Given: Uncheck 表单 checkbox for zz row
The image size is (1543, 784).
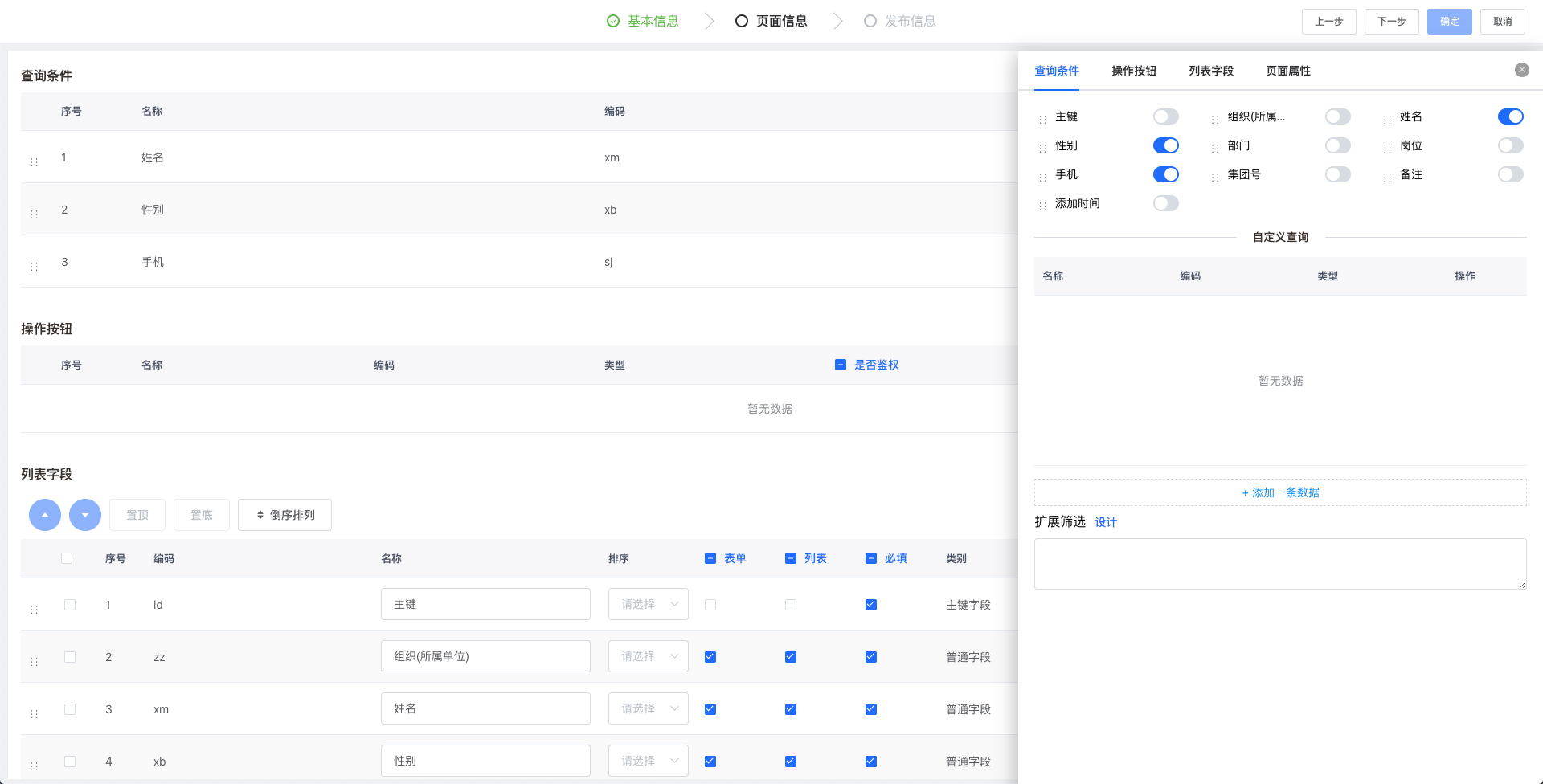Looking at the screenshot, I should [710, 657].
